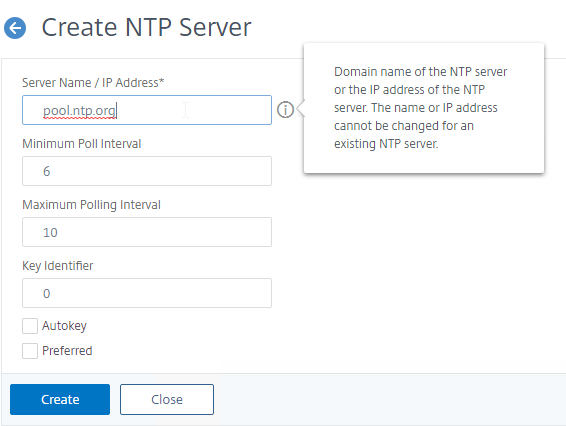The height and width of the screenshot is (426, 566).
Task: Click the Minimum Poll Interval input box
Action: coord(147,171)
